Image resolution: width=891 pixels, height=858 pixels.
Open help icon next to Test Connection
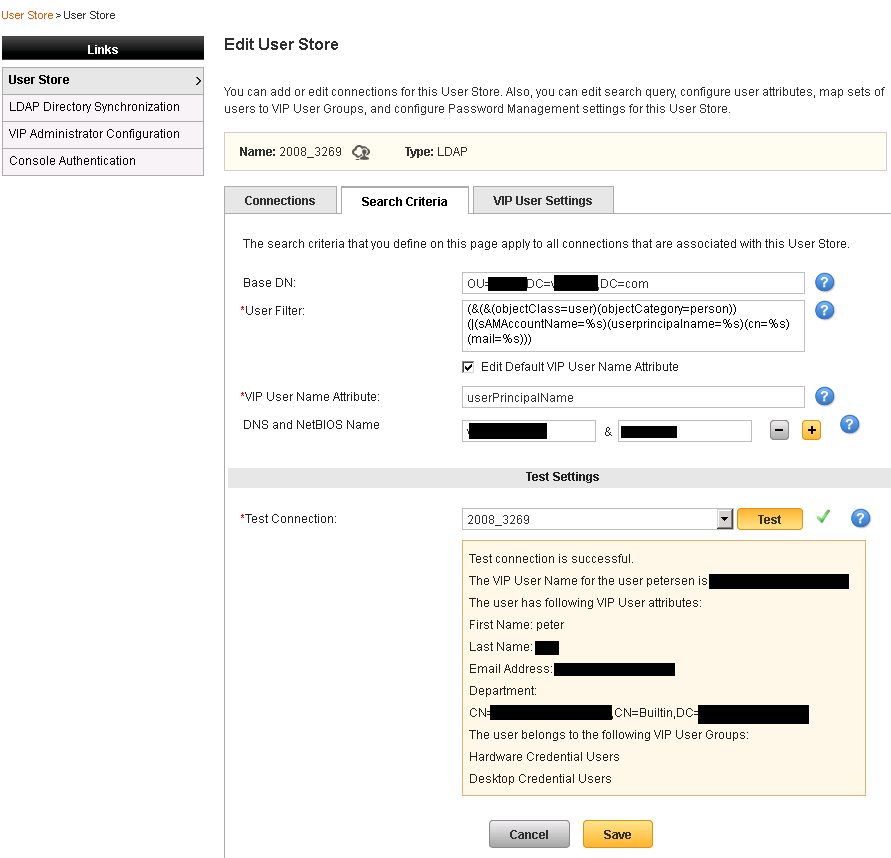[x=860, y=518]
